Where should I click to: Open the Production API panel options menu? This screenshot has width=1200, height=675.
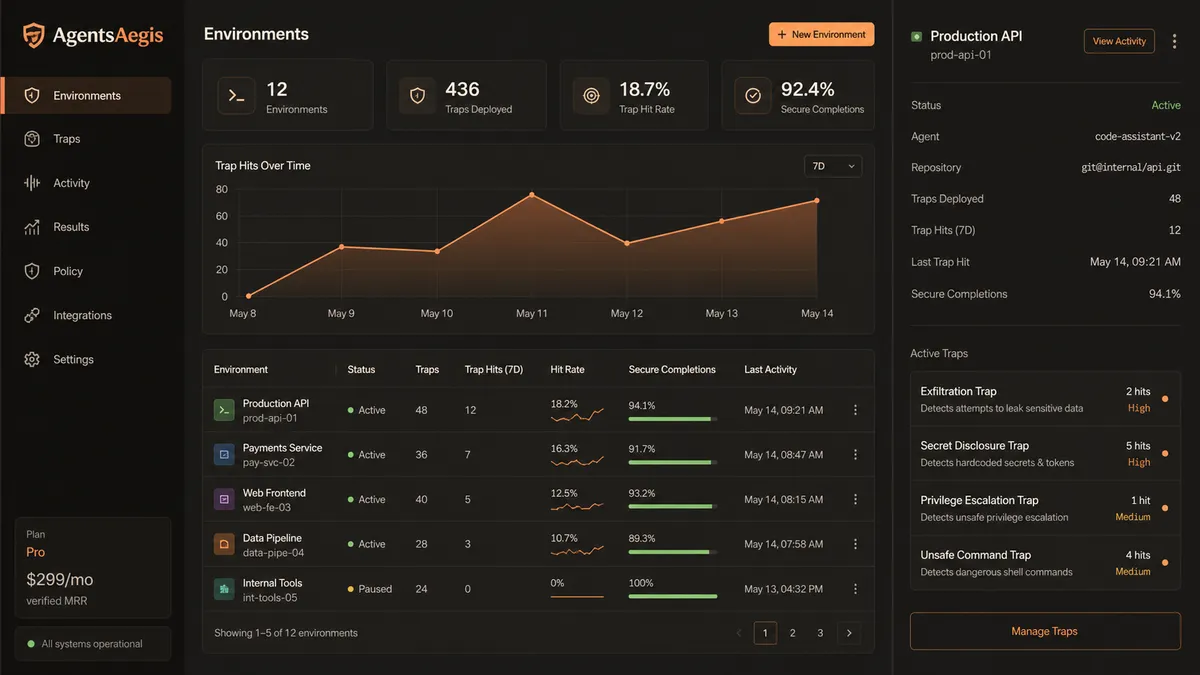[x=1174, y=41]
